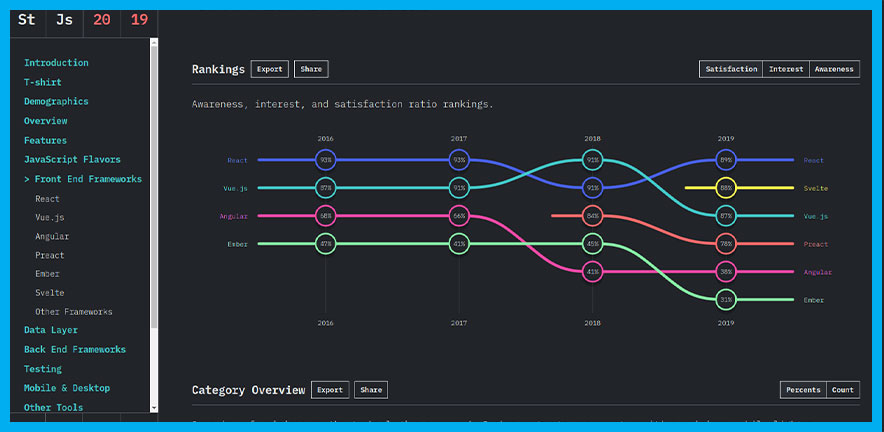
Task: Click the Svelte label right of chart
Action: 816,188
